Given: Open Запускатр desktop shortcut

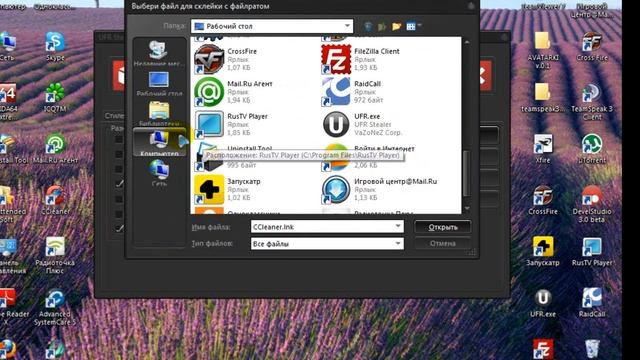Looking at the screenshot, I should tap(542, 251).
